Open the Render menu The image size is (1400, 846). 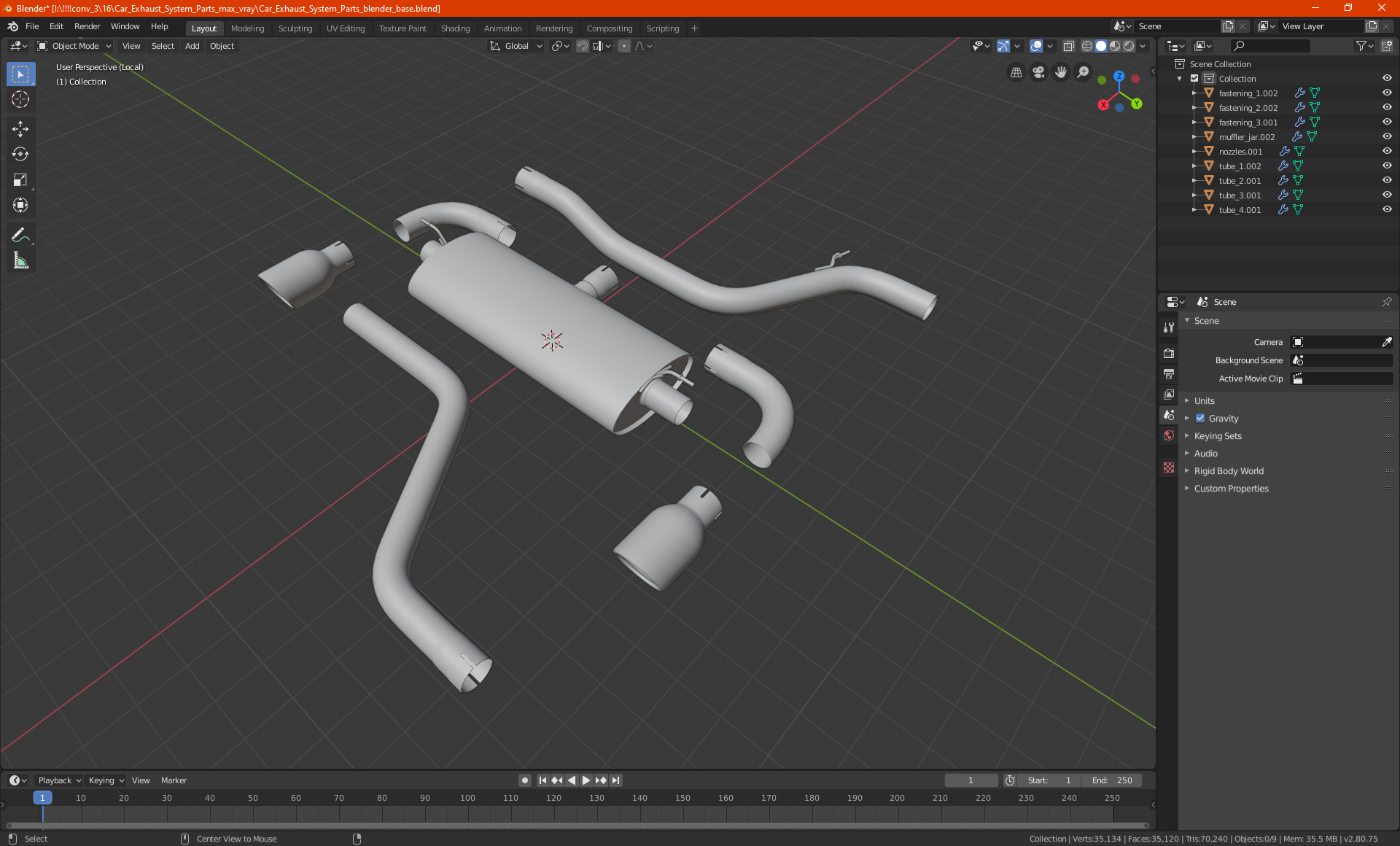coord(87,26)
